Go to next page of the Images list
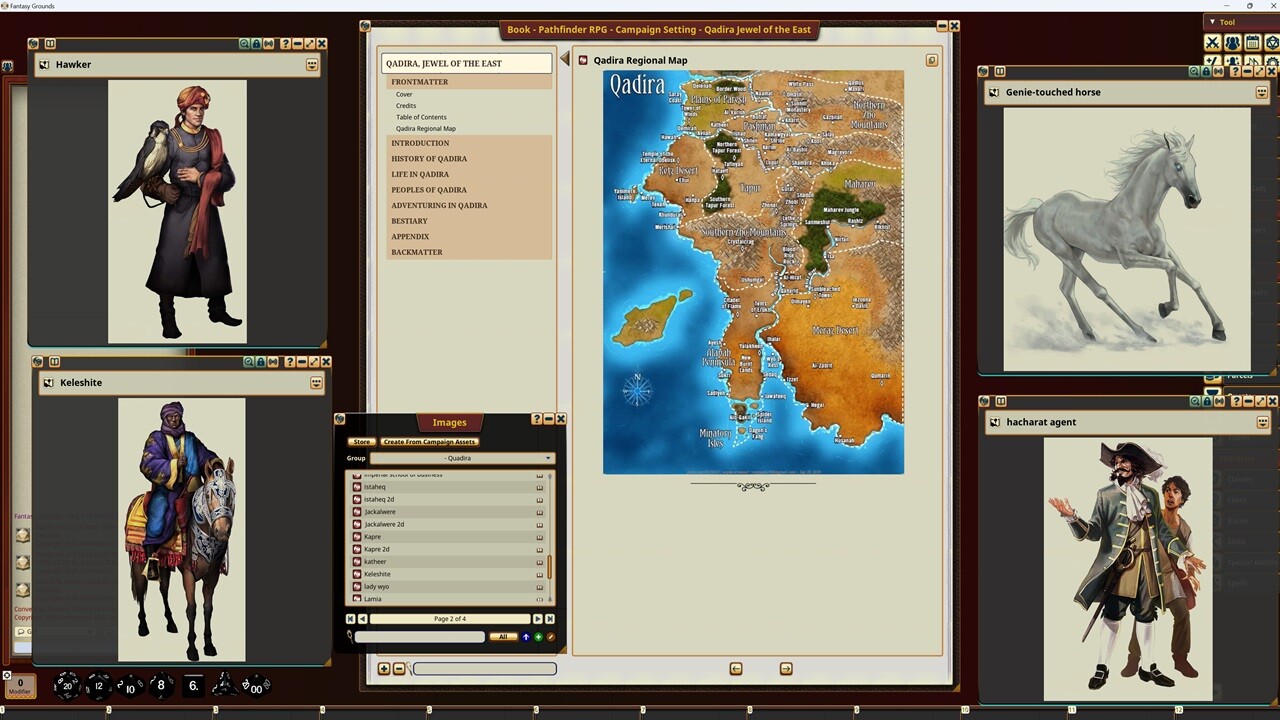This screenshot has width=1280, height=720. (x=538, y=618)
